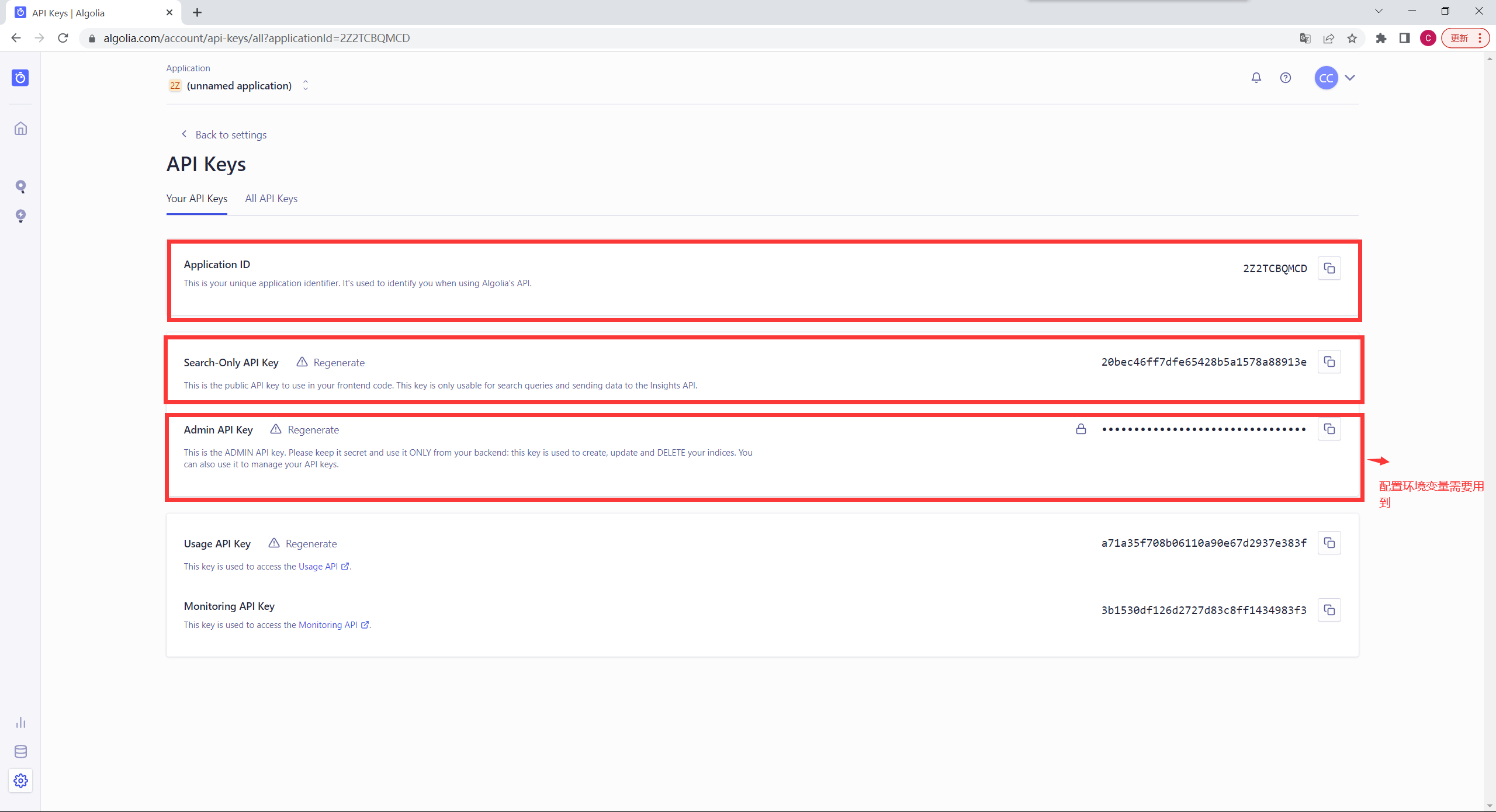This screenshot has height=812, width=1496.
Task: Open the settings gear in sidebar
Action: tap(20, 780)
